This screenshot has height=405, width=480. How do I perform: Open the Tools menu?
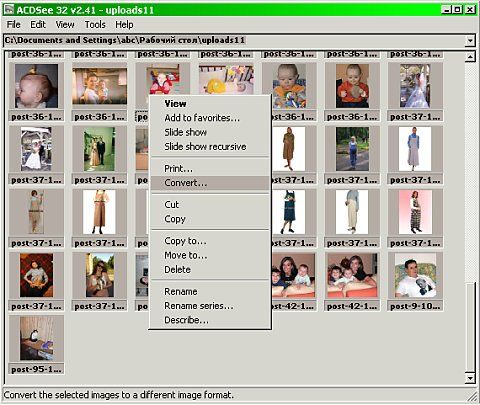[95, 25]
